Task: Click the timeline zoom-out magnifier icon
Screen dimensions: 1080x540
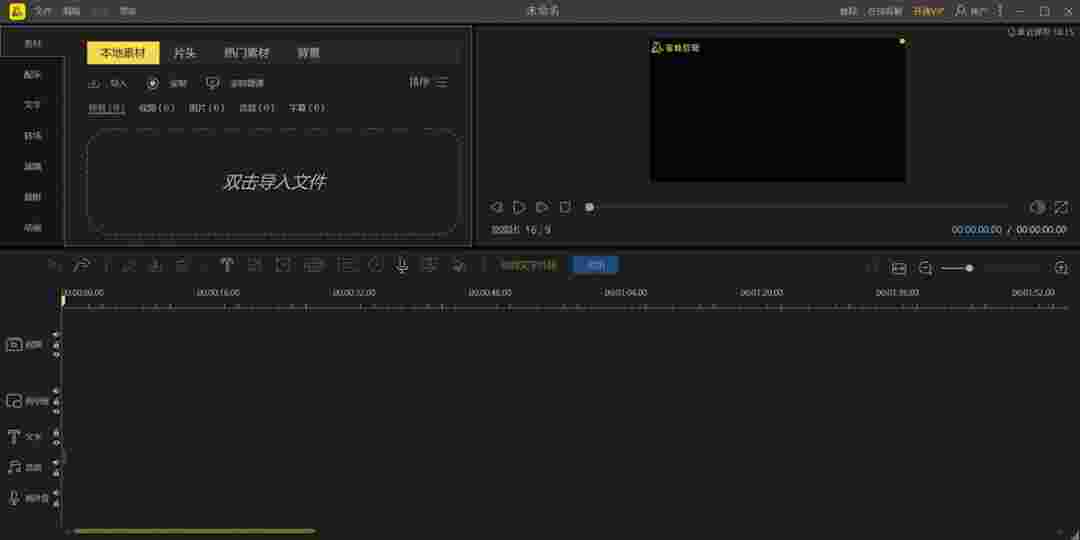Action: click(x=926, y=268)
